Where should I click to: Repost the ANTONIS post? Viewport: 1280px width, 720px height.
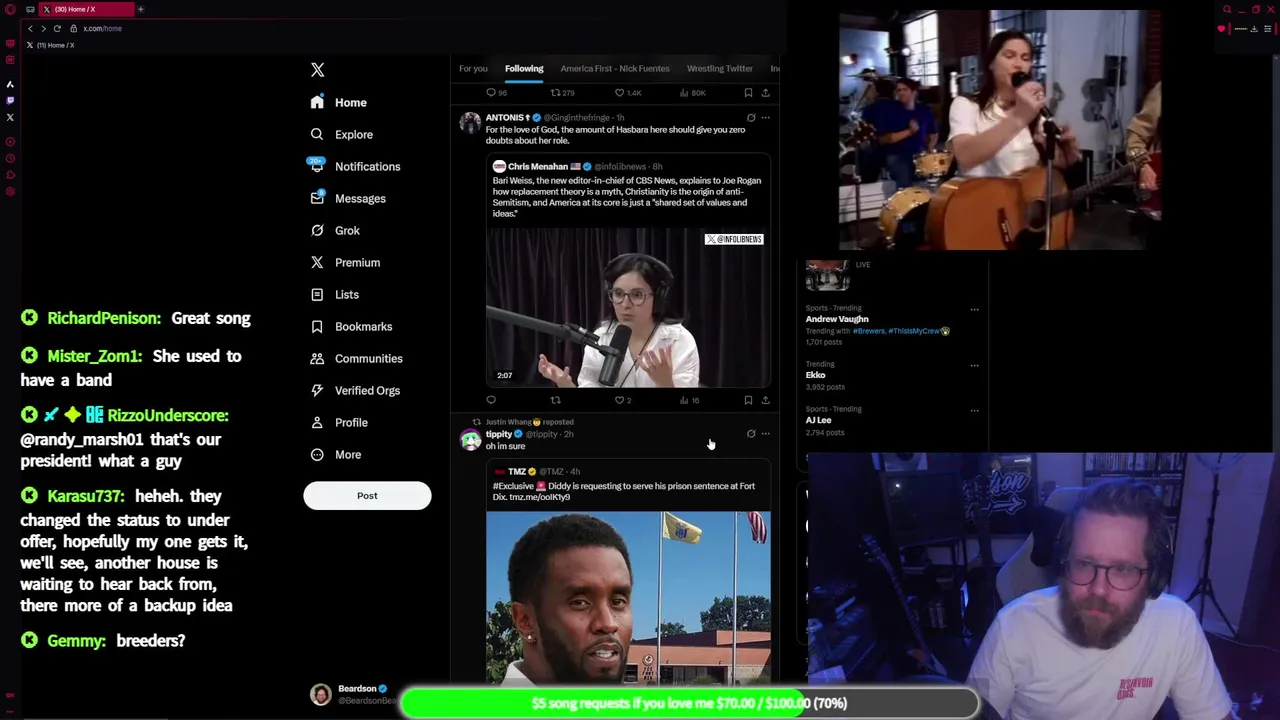[556, 400]
